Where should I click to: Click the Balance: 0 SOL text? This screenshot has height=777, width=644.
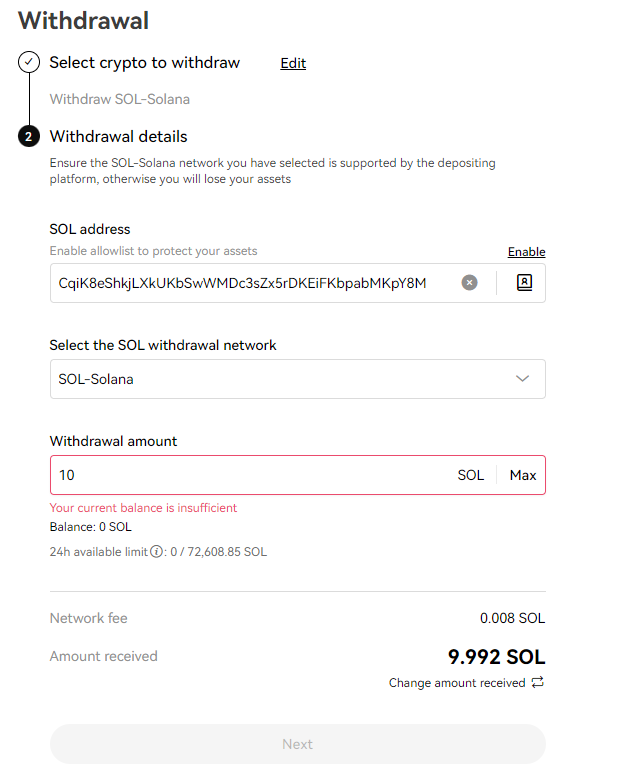[x=90, y=527]
